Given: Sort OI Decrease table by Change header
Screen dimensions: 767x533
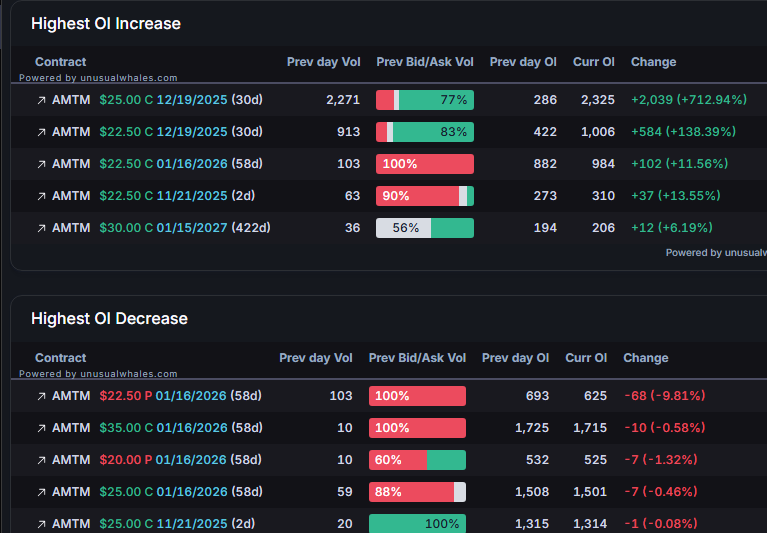Looking at the screenshot, I should (x=646, y=358).
